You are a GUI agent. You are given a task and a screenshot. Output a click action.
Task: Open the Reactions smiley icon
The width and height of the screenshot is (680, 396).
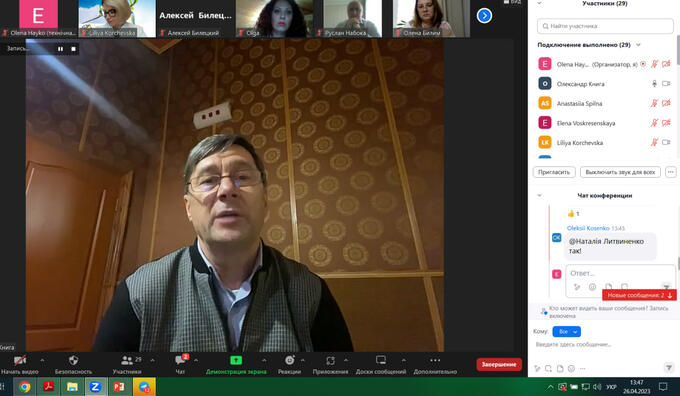point(290,360)
